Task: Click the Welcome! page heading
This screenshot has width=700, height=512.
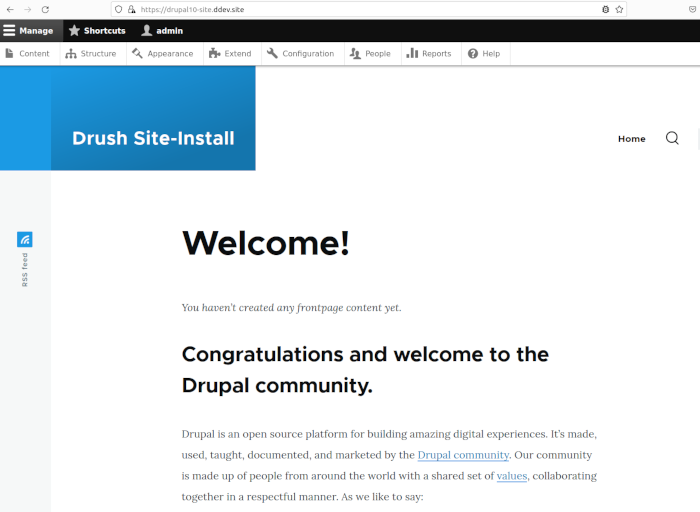Action: pyautogui.click(x=266, y=243)
